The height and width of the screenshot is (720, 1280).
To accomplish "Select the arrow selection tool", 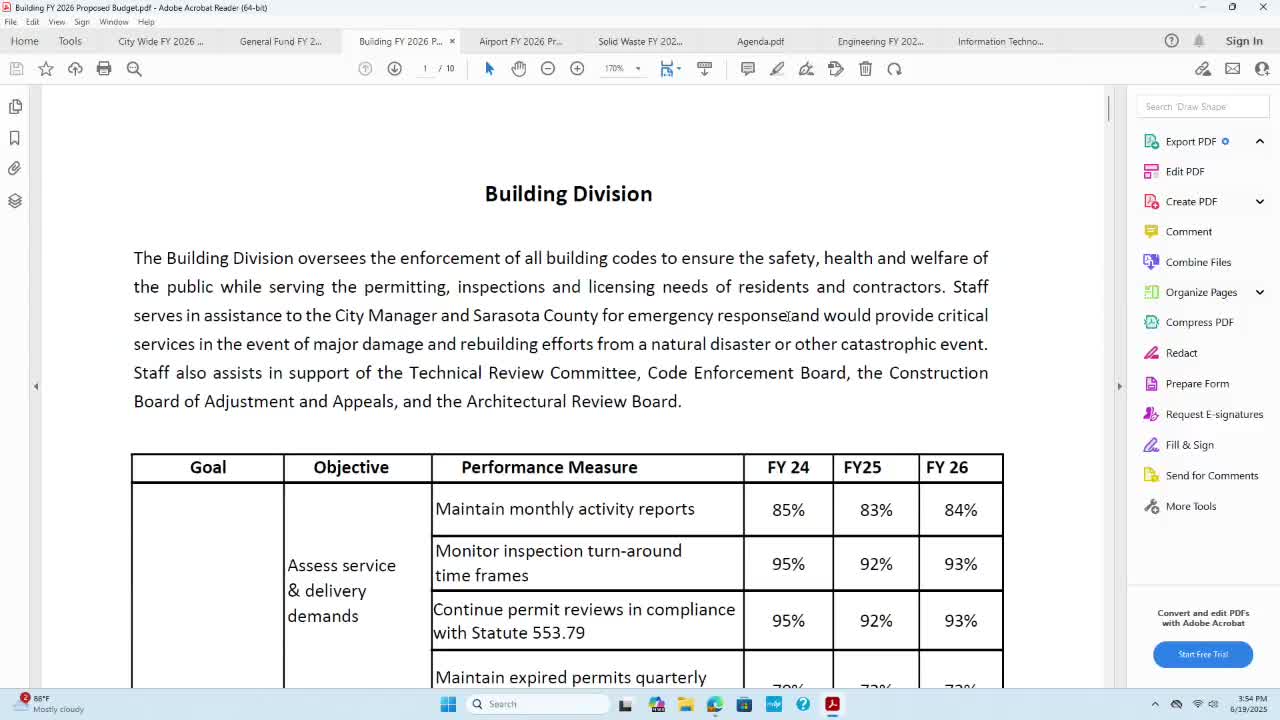I will pyautogui.click(x=489, y=69).
